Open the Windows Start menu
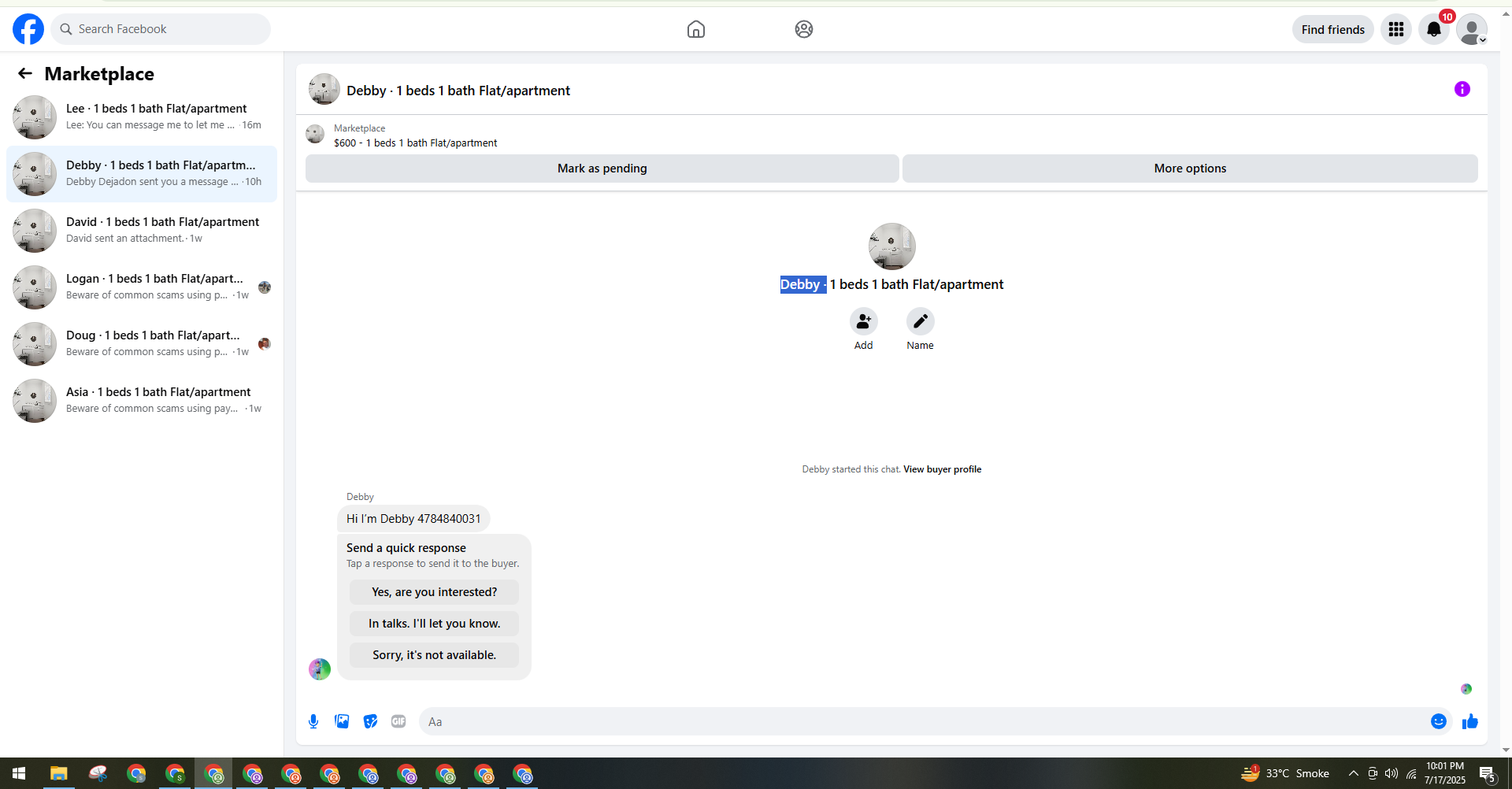 tap(19, 773)
